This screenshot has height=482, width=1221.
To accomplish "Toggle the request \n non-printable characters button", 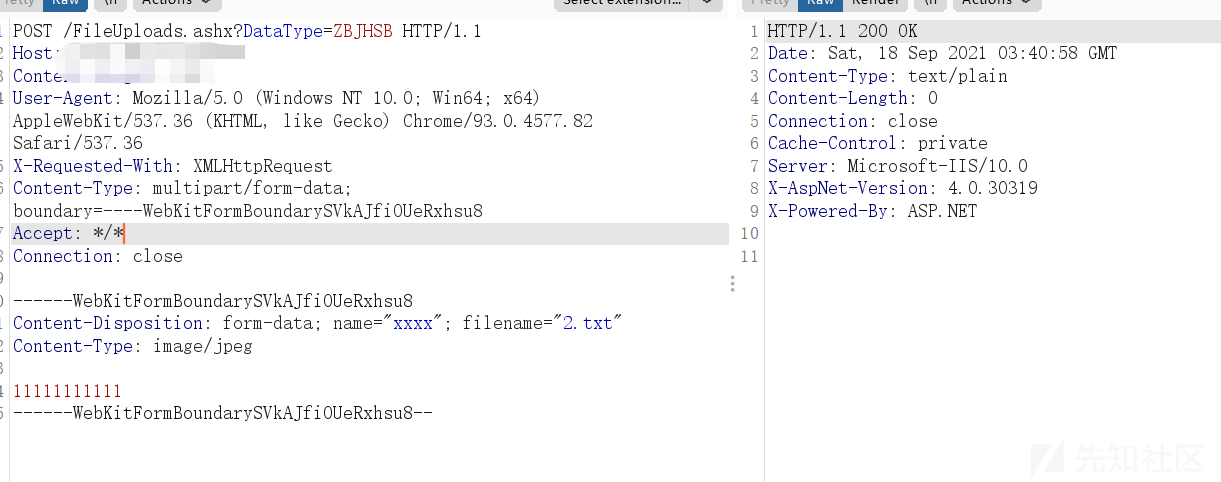I will point(110,3).
